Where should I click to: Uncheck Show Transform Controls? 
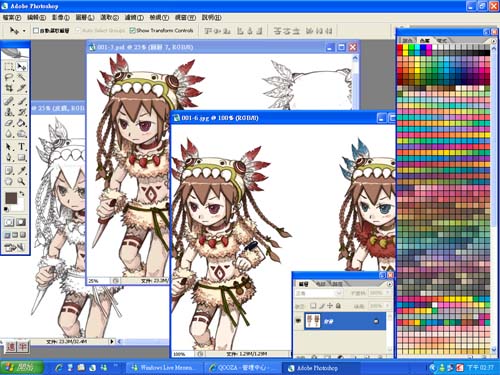132,30
